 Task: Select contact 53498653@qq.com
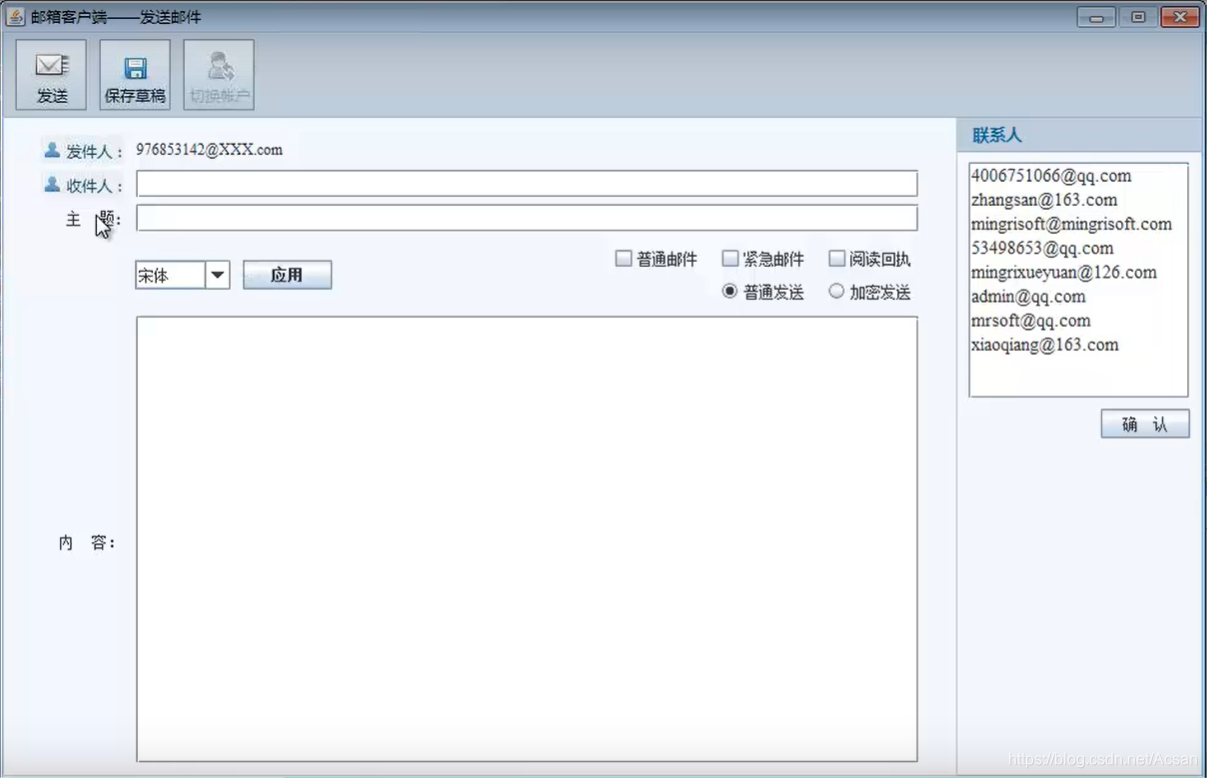pyautogui.click(x=1042, y=248)
